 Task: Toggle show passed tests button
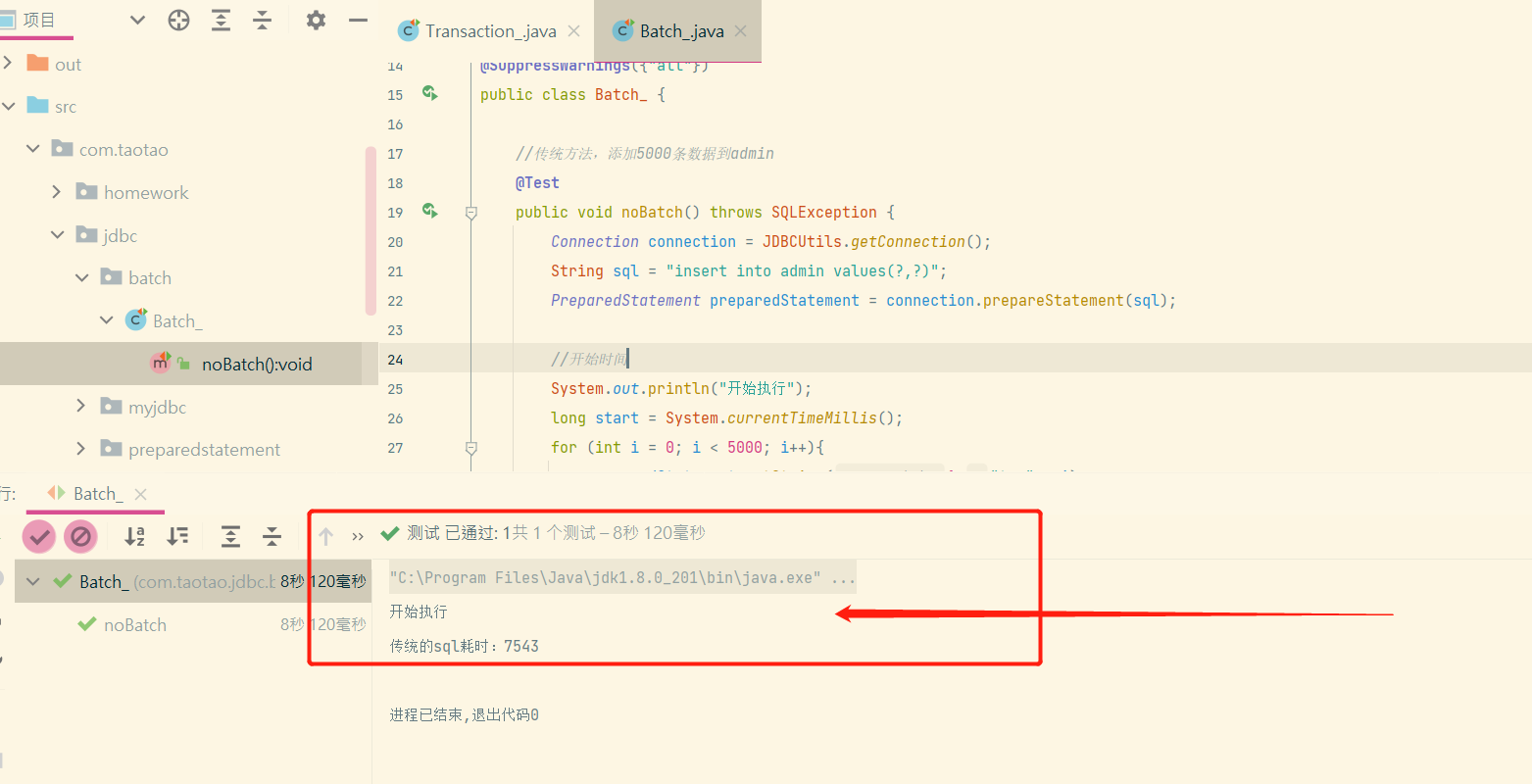click(39, 536)
